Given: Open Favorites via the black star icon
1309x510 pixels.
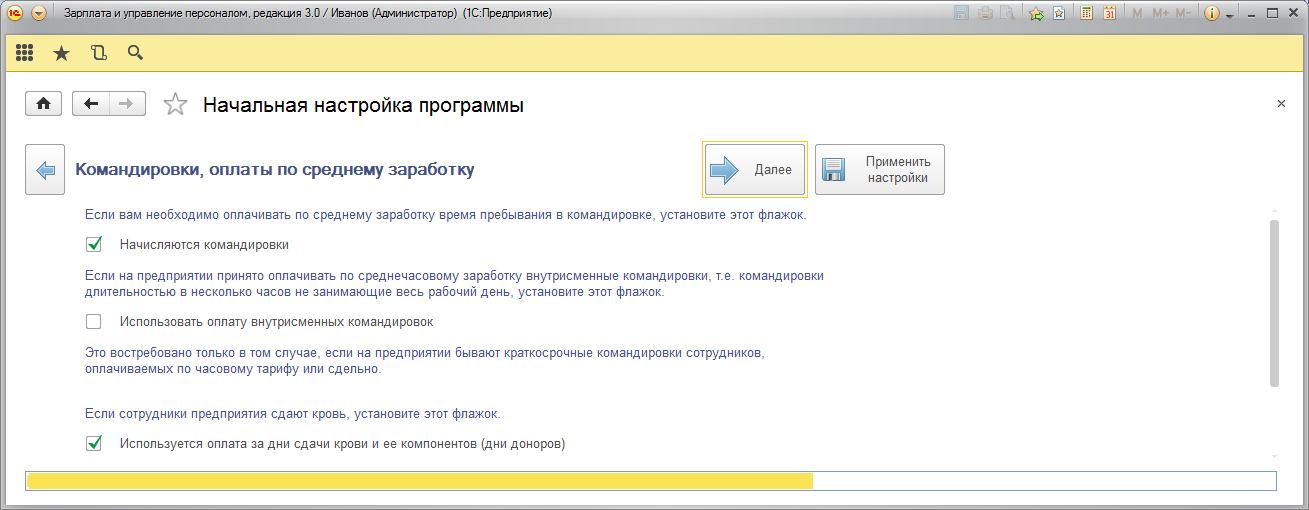Looking at the screenshot, I should pyautogui.click(x=61, y=53).
